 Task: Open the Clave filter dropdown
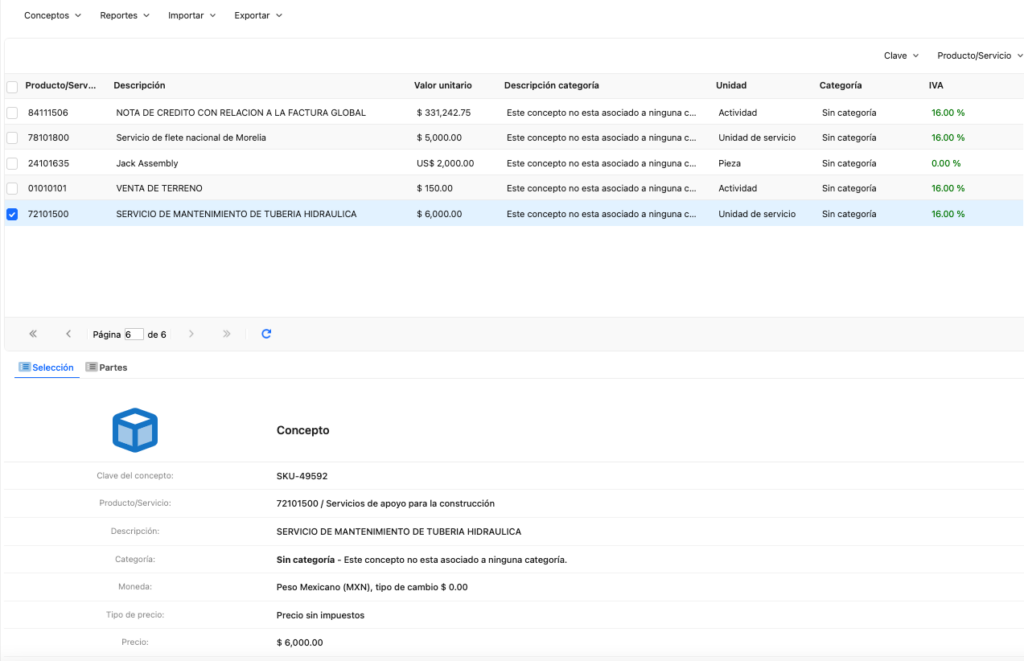(x=901, y=56)
